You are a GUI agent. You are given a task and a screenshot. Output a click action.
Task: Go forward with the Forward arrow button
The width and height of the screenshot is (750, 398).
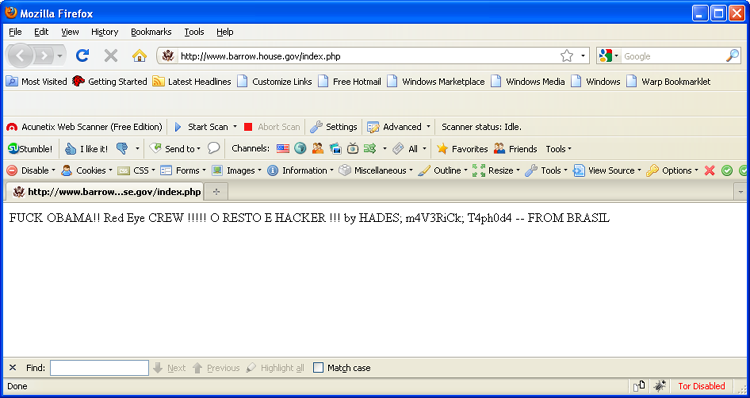click(44, 56)
